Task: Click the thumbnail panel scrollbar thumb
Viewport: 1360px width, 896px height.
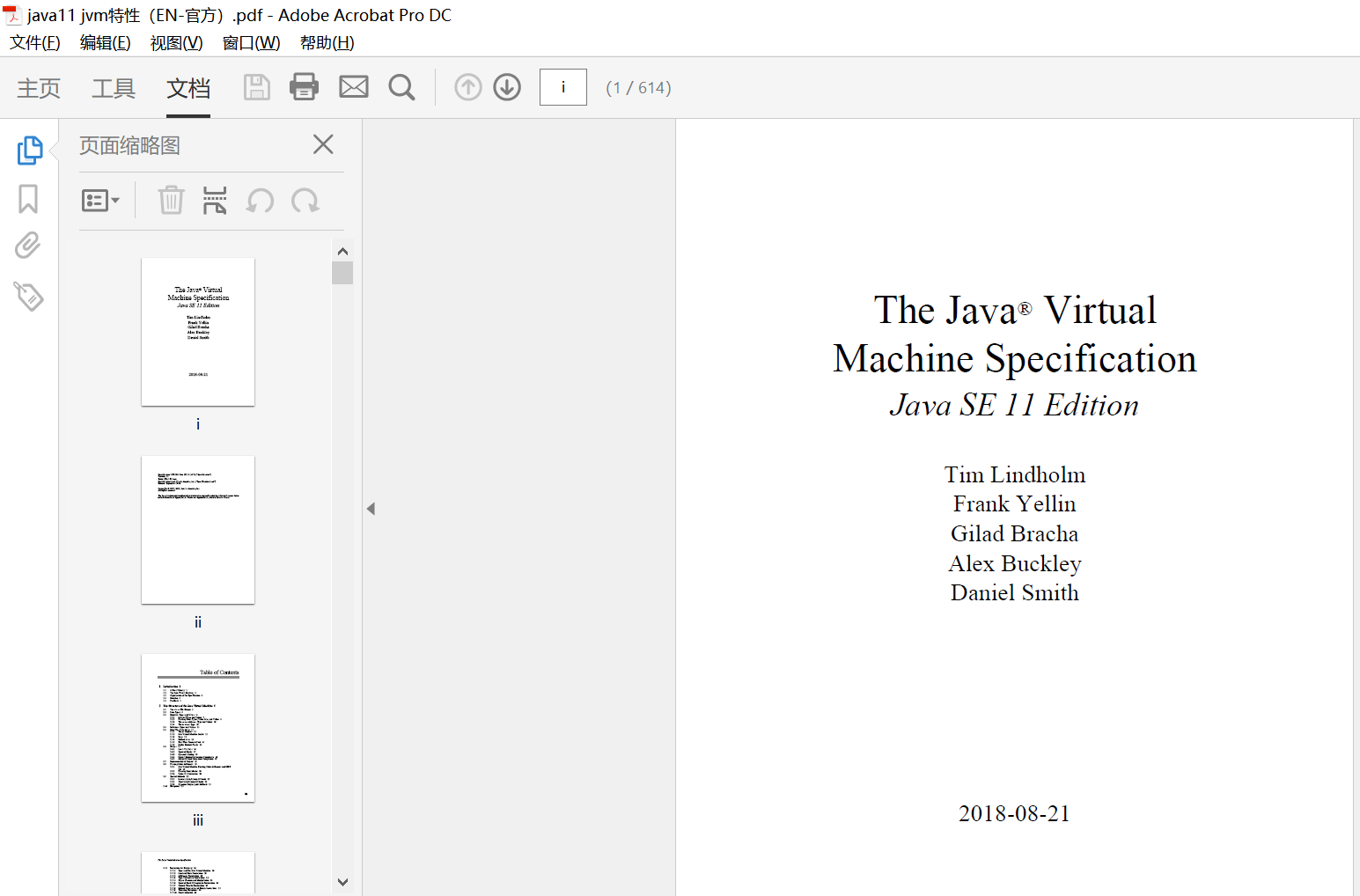Action: point(343,273)
